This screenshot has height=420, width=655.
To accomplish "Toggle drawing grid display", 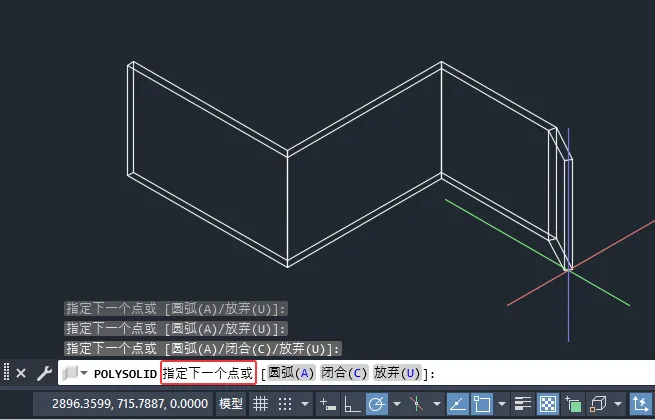I will point(260,404).
